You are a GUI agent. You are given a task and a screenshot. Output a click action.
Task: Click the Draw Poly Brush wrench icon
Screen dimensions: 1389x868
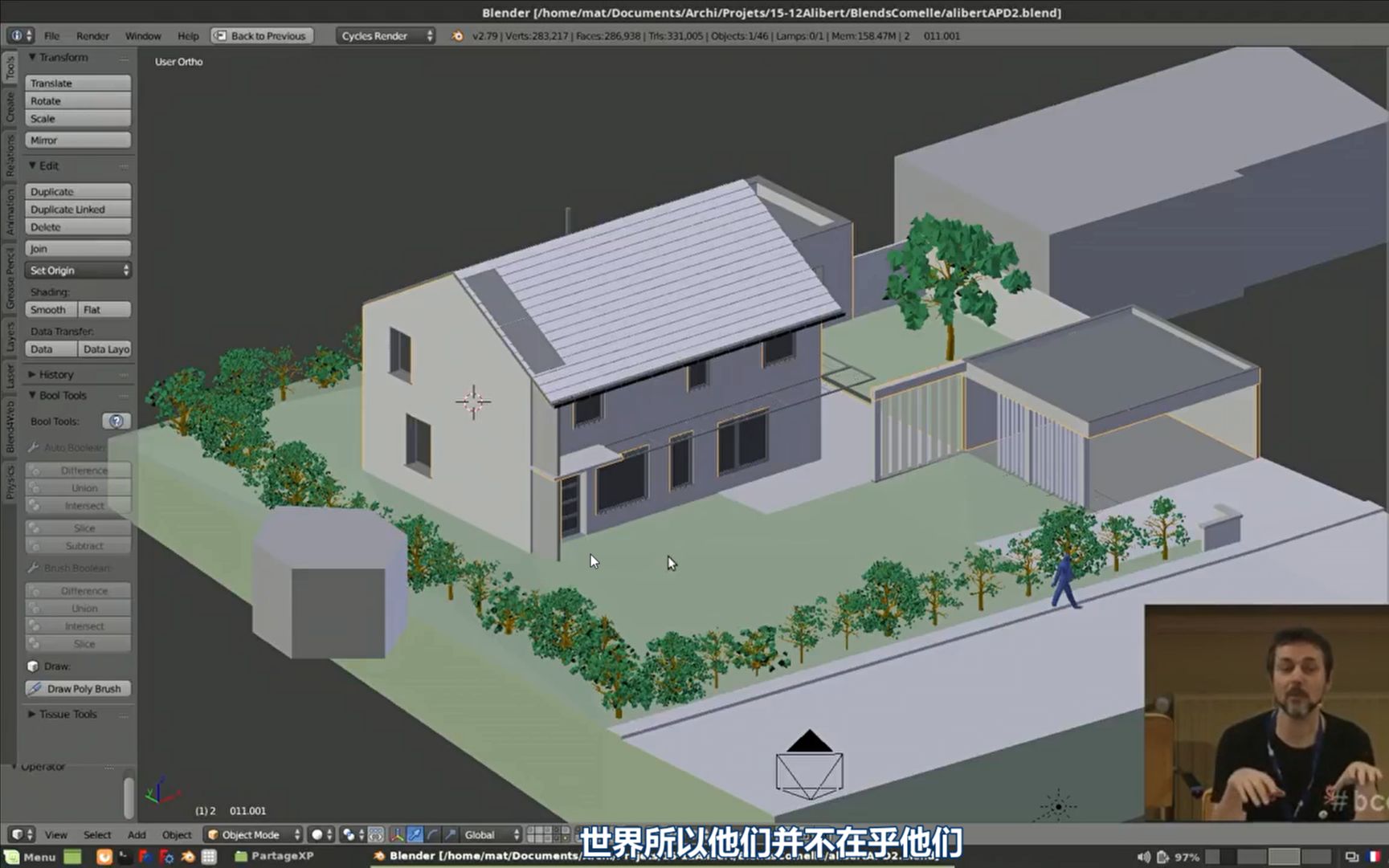(x=35, y=688)
